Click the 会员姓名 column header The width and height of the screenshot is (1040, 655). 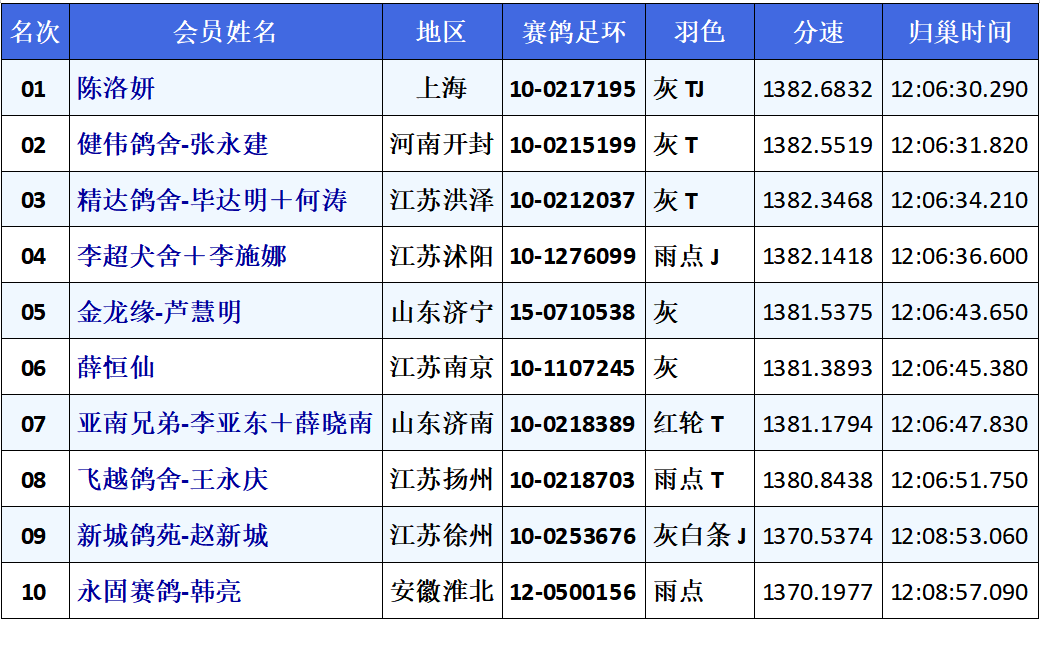225,32
